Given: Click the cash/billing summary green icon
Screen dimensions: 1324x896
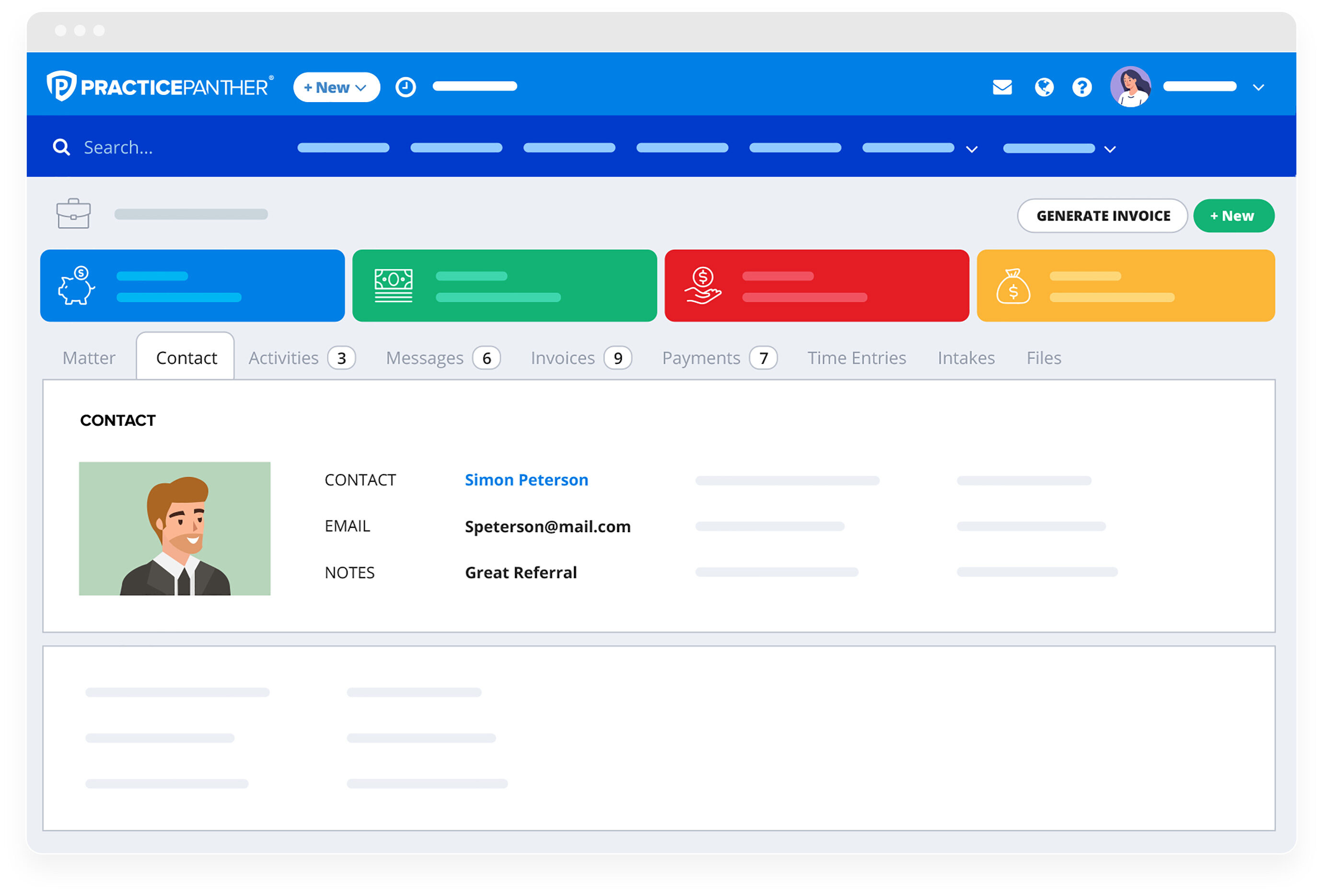Looking at the screenshot, I should click(391, 285).
